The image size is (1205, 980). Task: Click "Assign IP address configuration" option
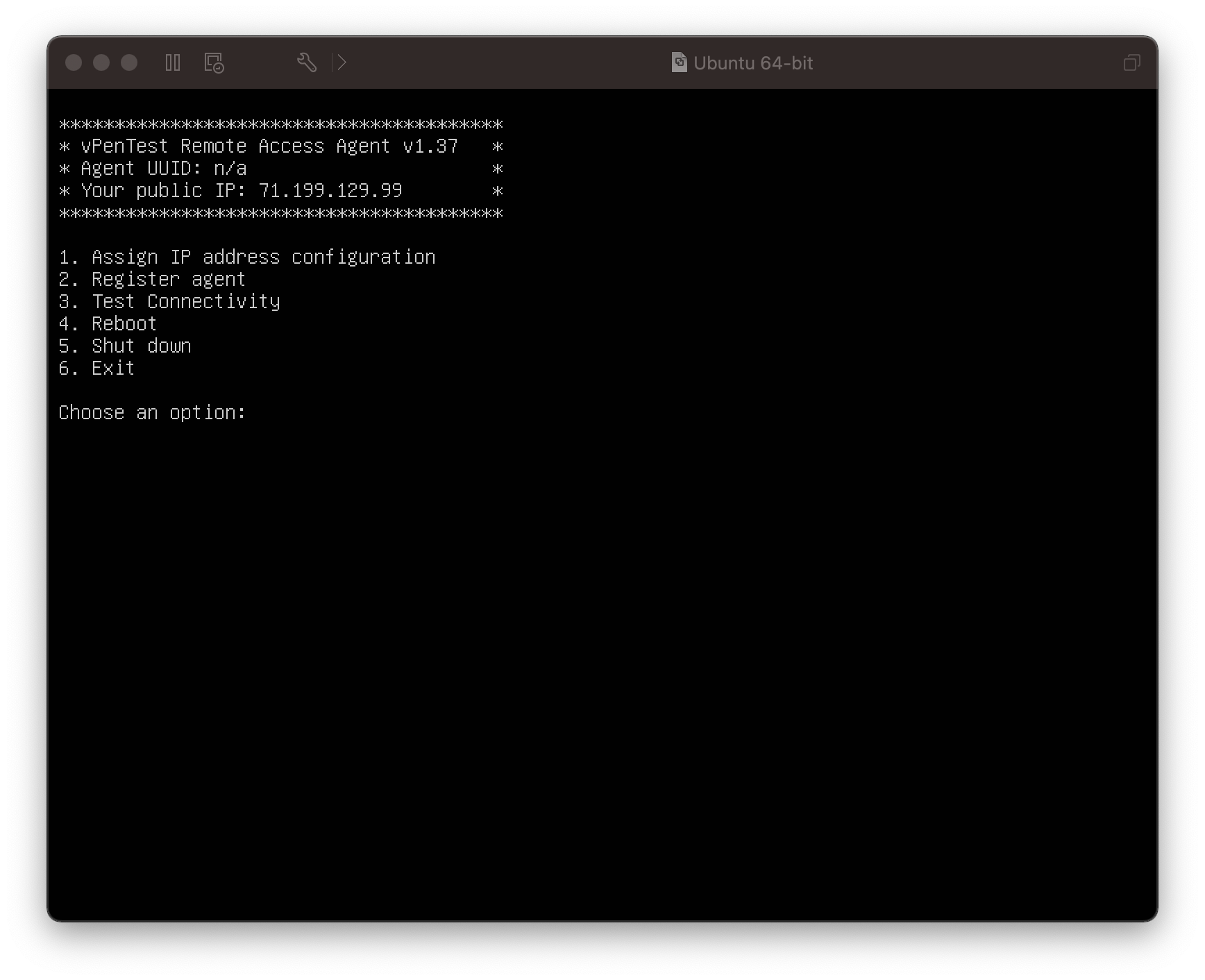[263, 257]
